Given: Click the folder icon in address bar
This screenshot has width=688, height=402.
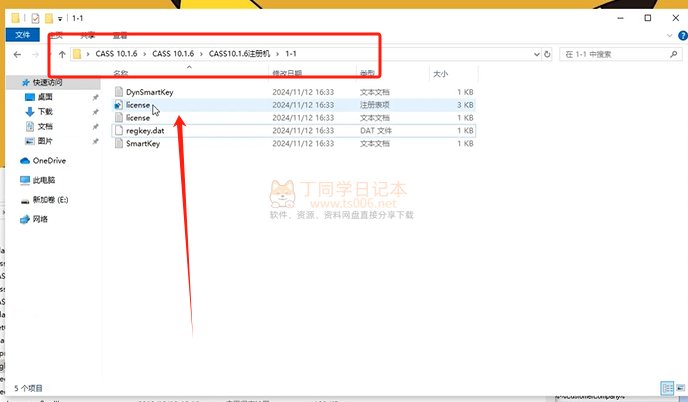Looking at the screenshot, I should (77, 54).
